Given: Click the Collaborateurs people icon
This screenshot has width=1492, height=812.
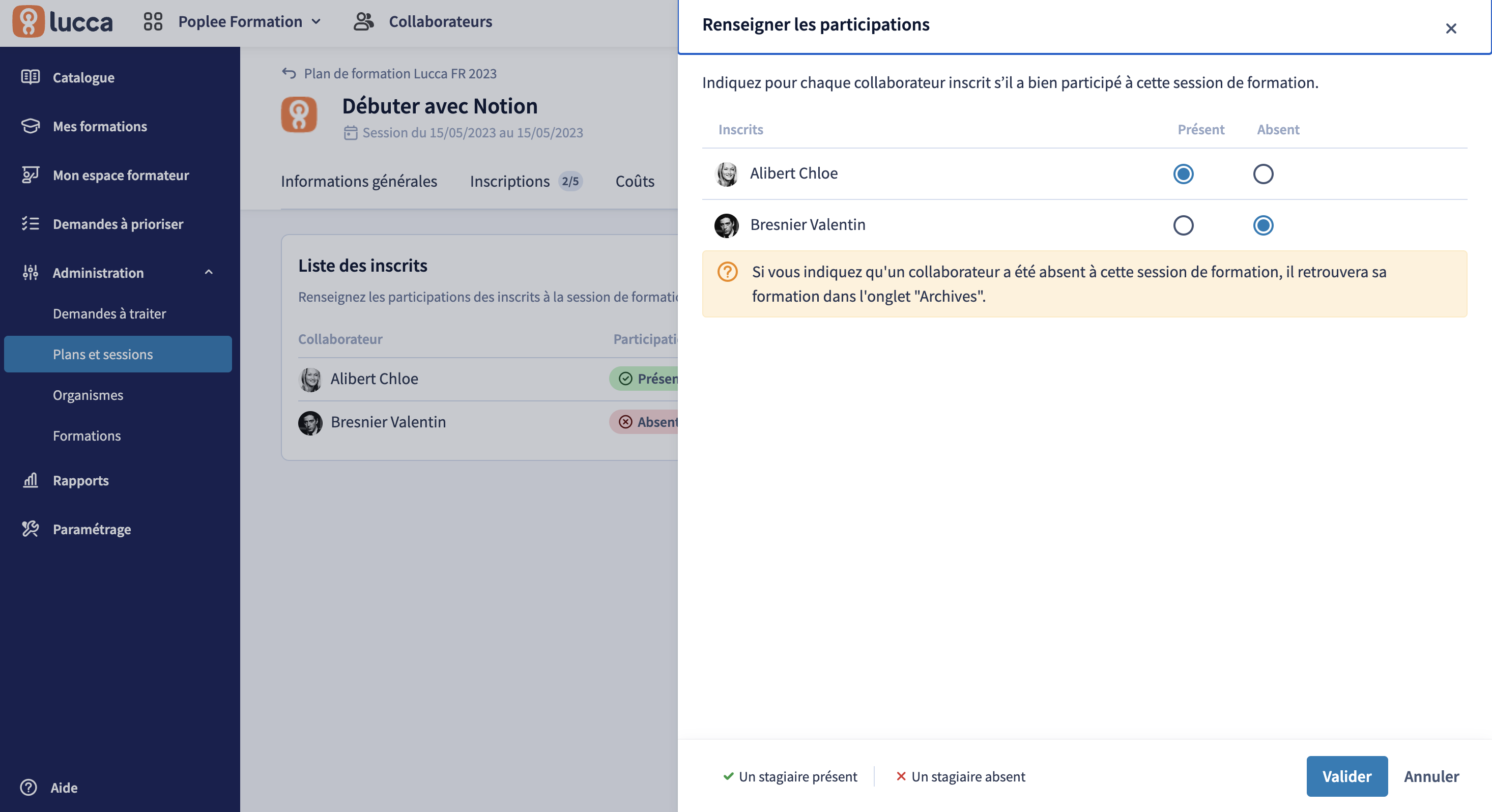Looking at the screenshot, I should click(x=364, y=21).
